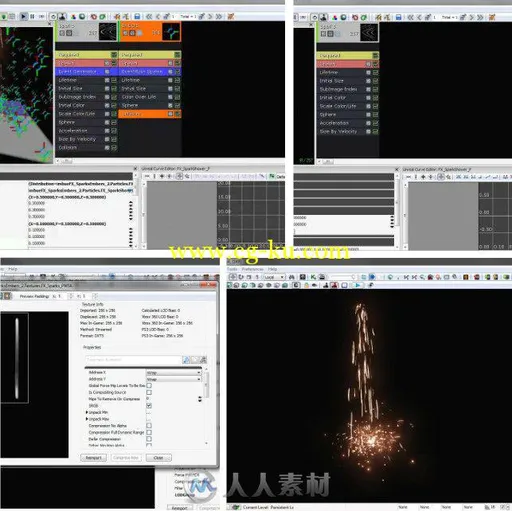Click the blue save icon in top-left Cascade toolbar
This screenshot has width=512, height=511.
click(137, 16)
